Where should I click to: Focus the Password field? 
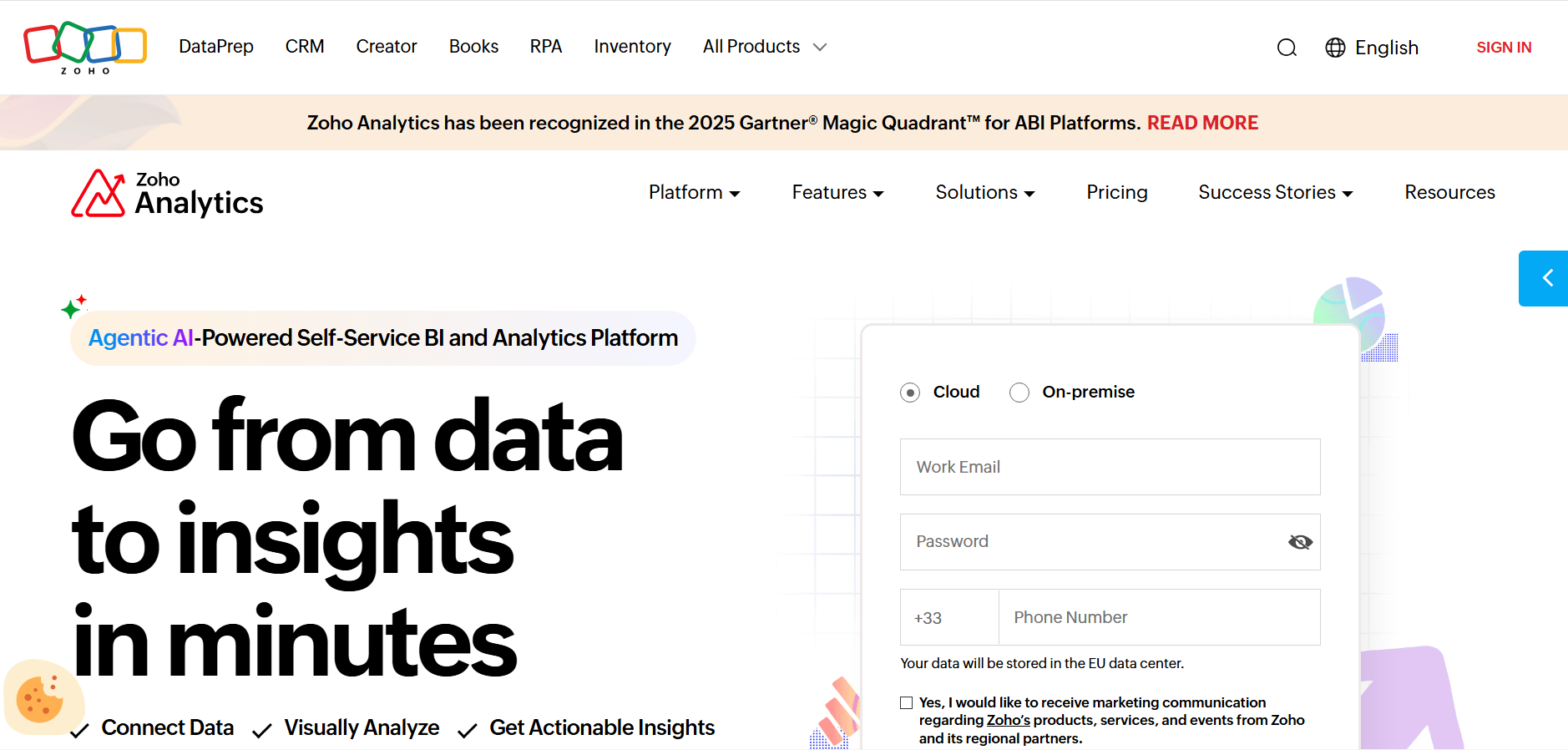click(x=1110, y=542)
